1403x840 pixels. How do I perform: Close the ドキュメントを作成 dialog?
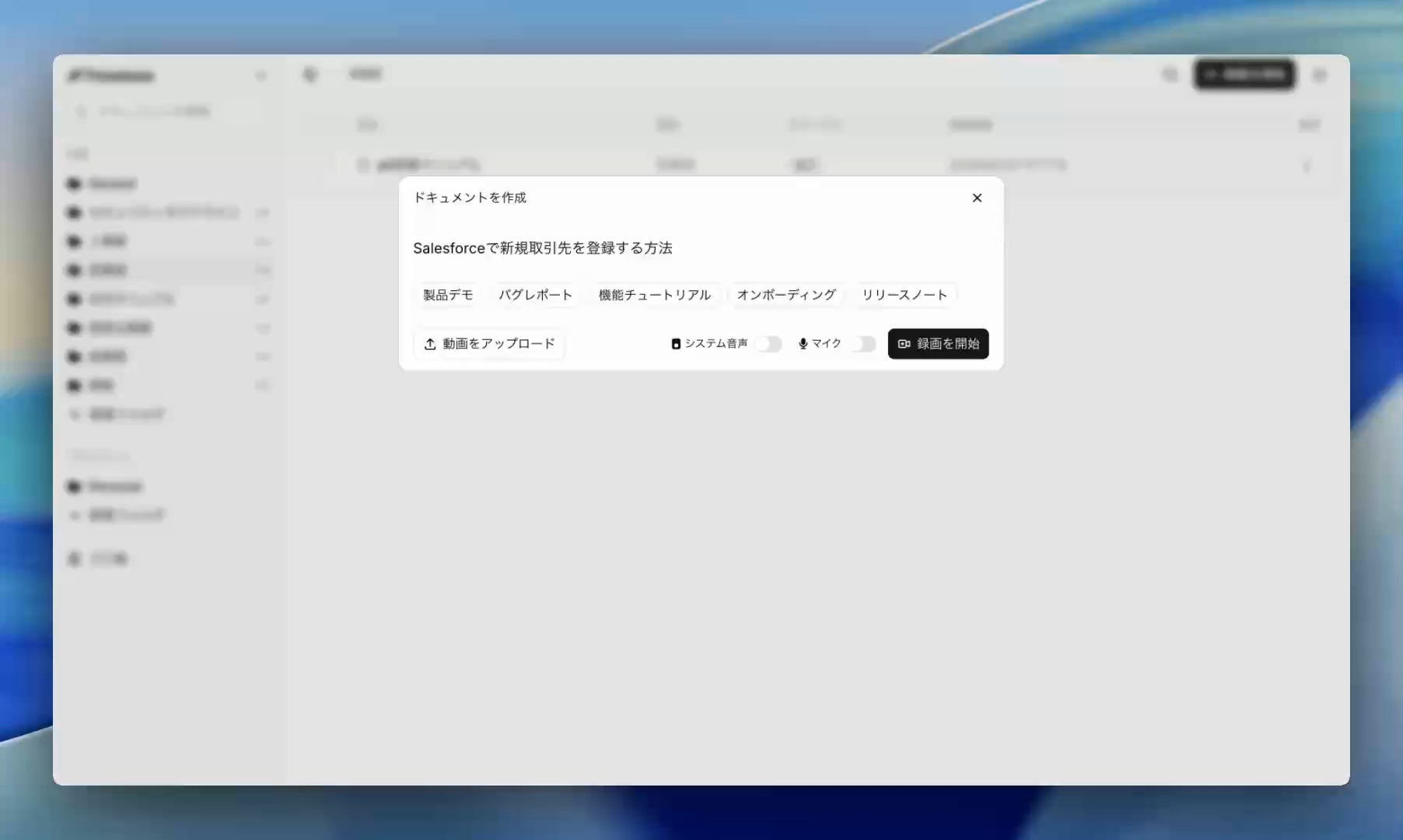point(977,198)
